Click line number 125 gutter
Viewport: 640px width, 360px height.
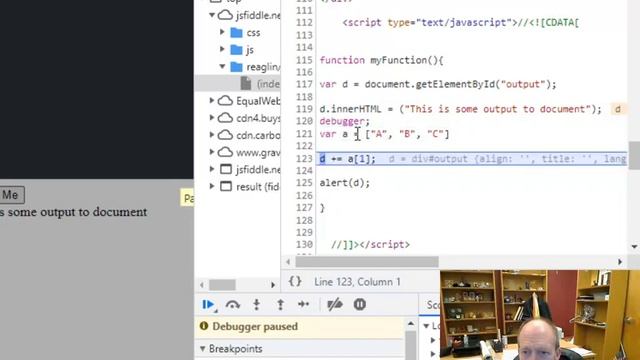(x=304, y=183)
